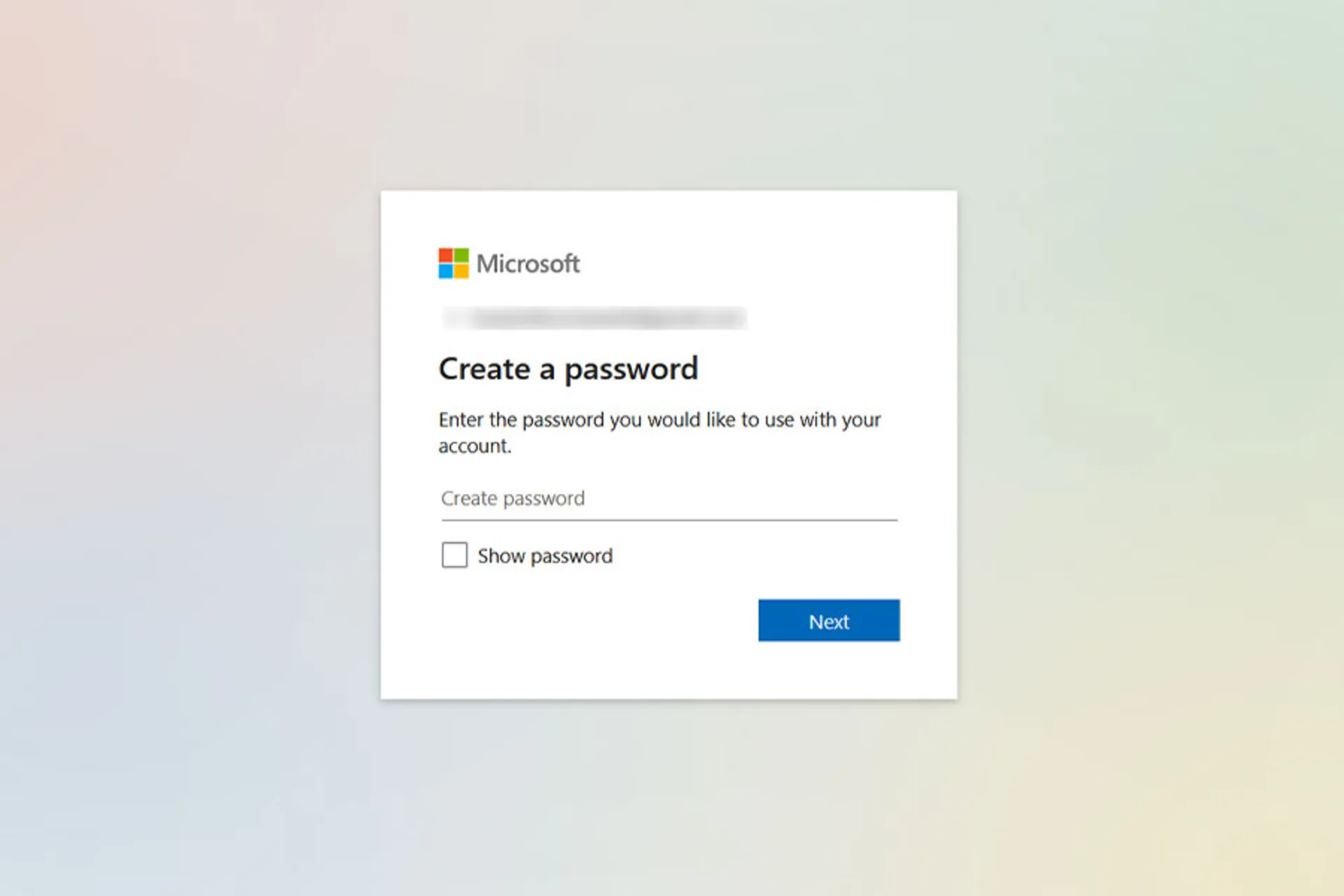Click the Microsoft wordmark text

[528, 264]
